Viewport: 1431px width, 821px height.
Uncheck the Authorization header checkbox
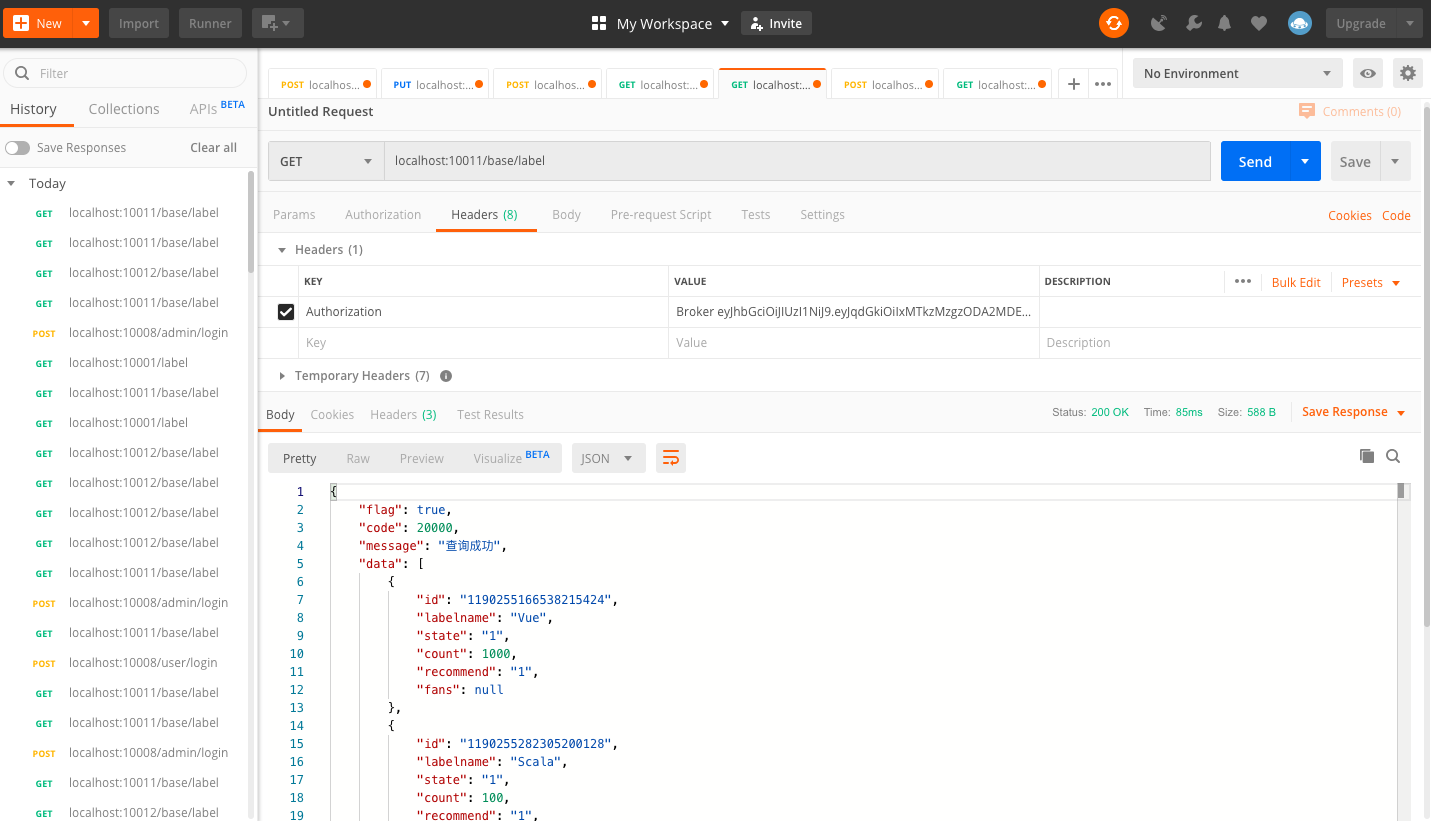click(286, 312)
